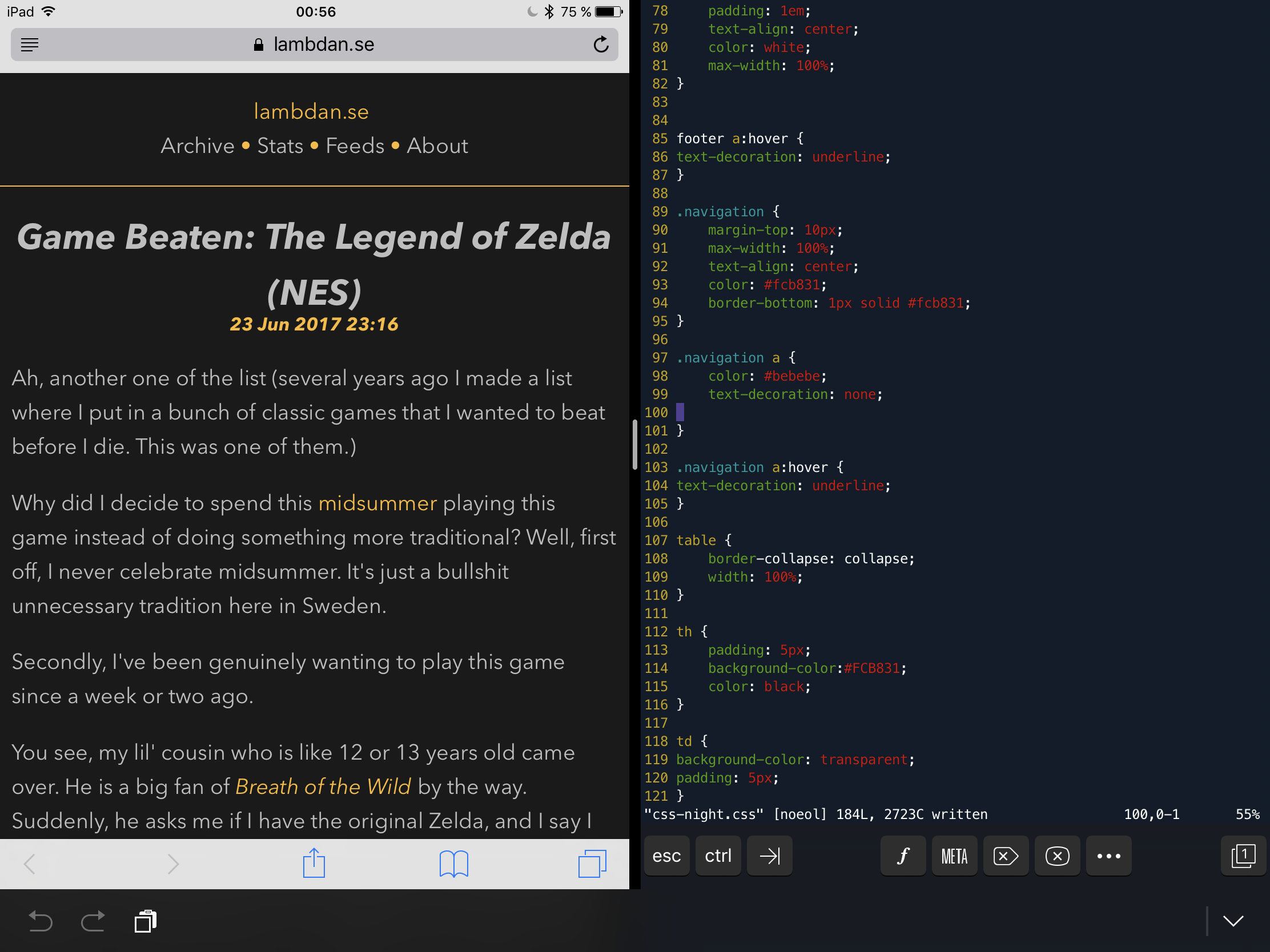Open Safari share sheet
1270x952 pixels.
tap(314, 862)
